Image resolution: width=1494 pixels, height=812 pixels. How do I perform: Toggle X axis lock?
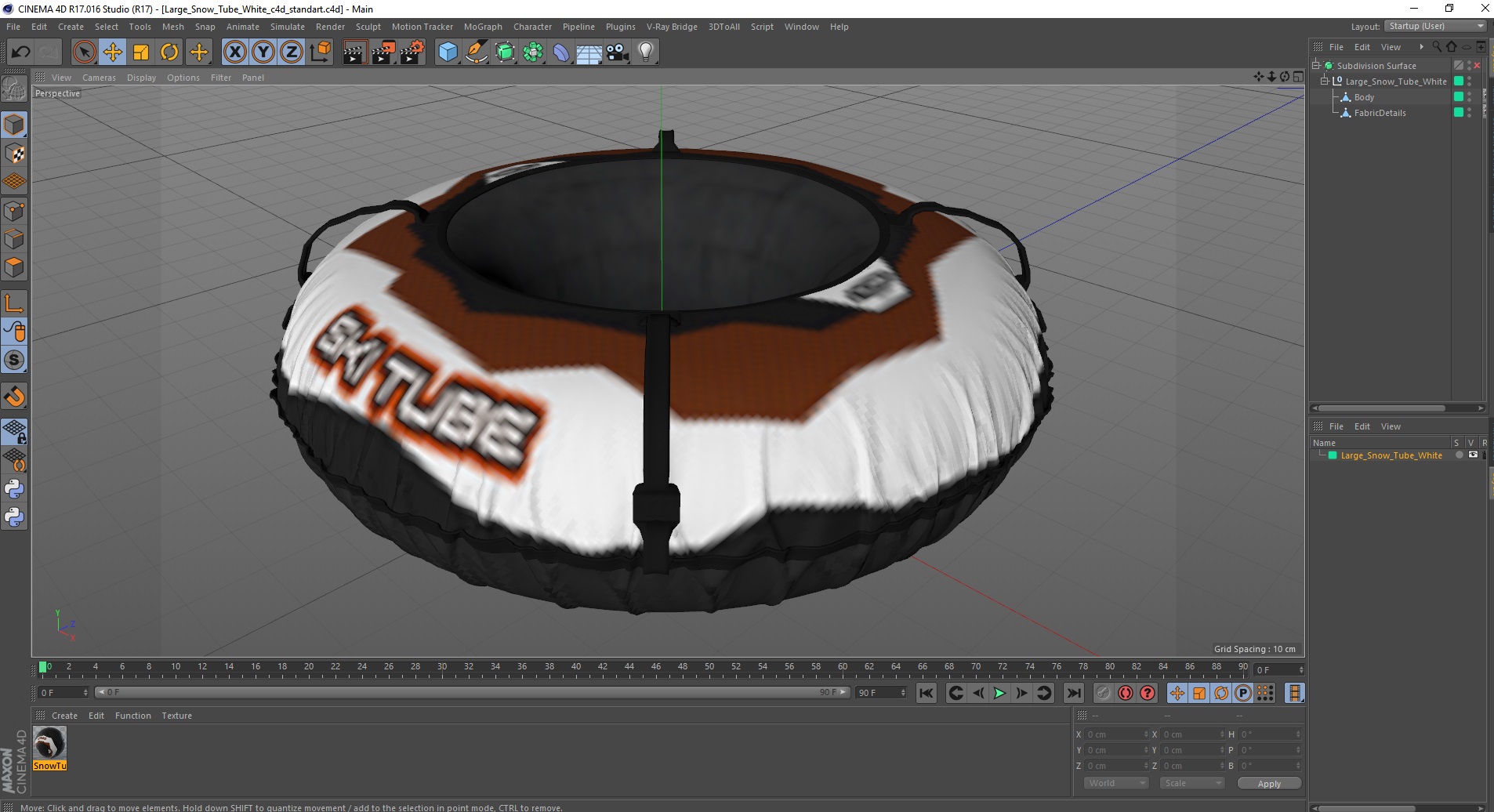pyautogui.click(x=234, y=53)
